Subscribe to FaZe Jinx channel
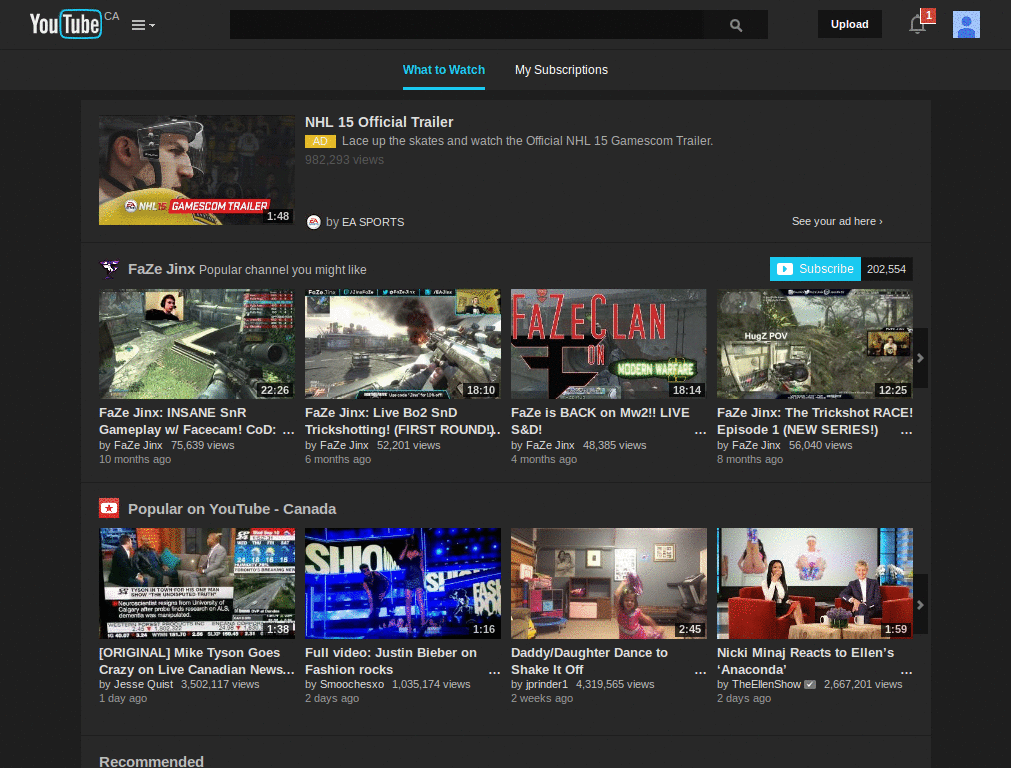Image resolution: width=1024 pixels, height=768 pixels. (x=815, y=269)
